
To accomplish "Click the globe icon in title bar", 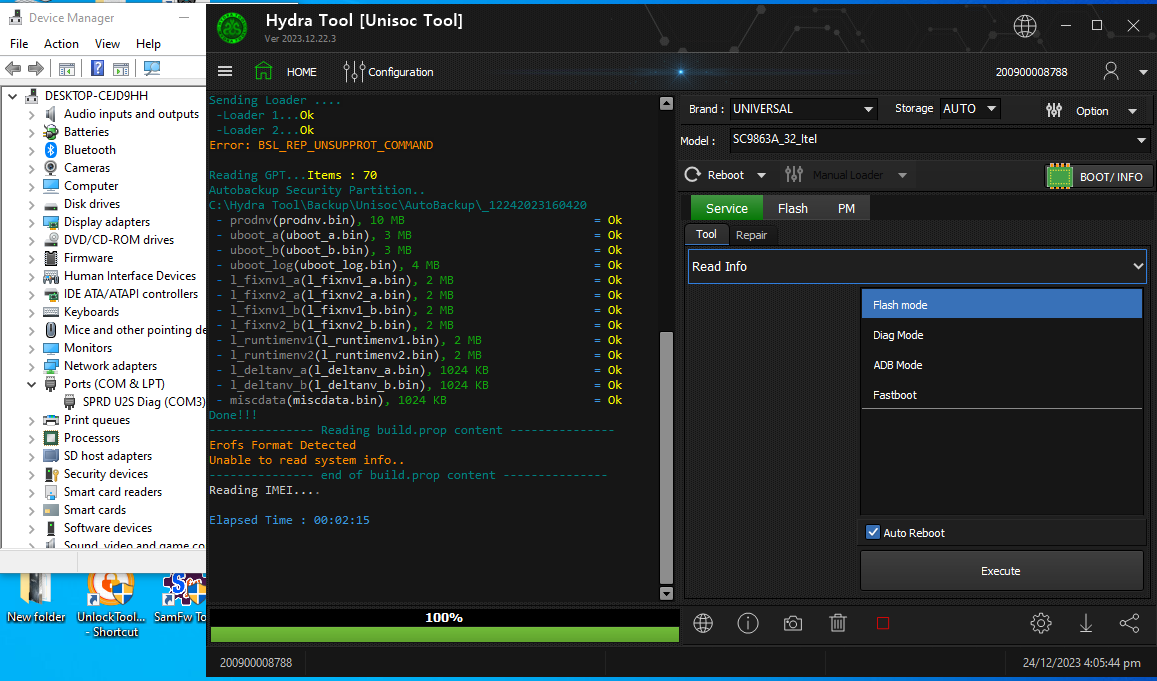I will click(x=1025, y=26).
